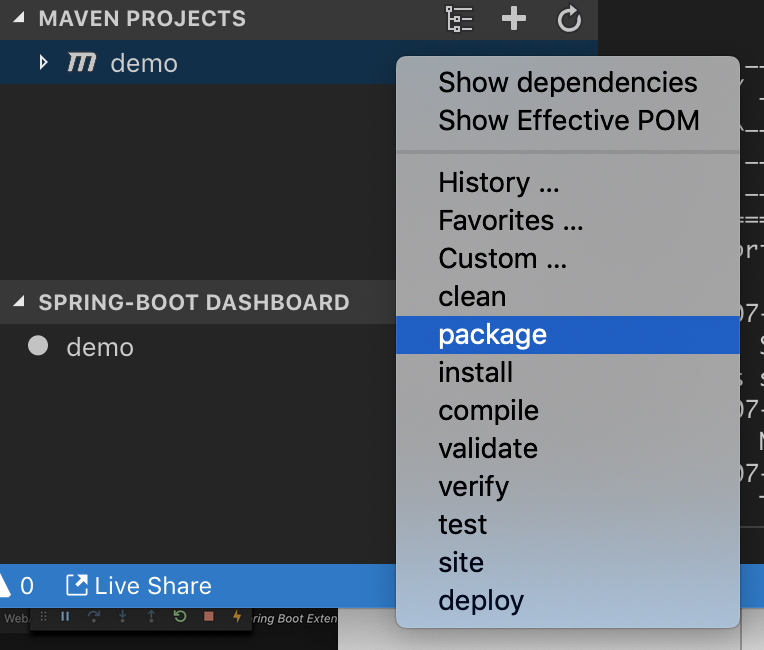Click the status circle next to dashboard demo
The image size is (764, 650).
point(38,345)
